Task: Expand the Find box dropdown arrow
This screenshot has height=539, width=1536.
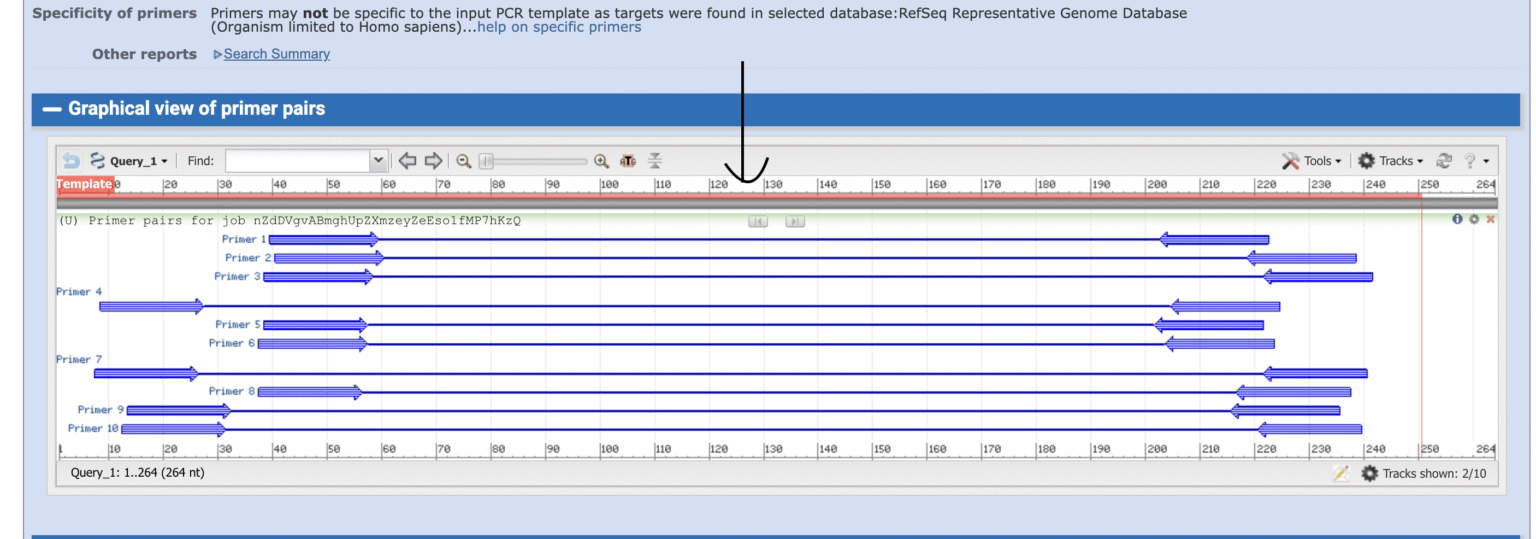Action: tap(378, 161)
